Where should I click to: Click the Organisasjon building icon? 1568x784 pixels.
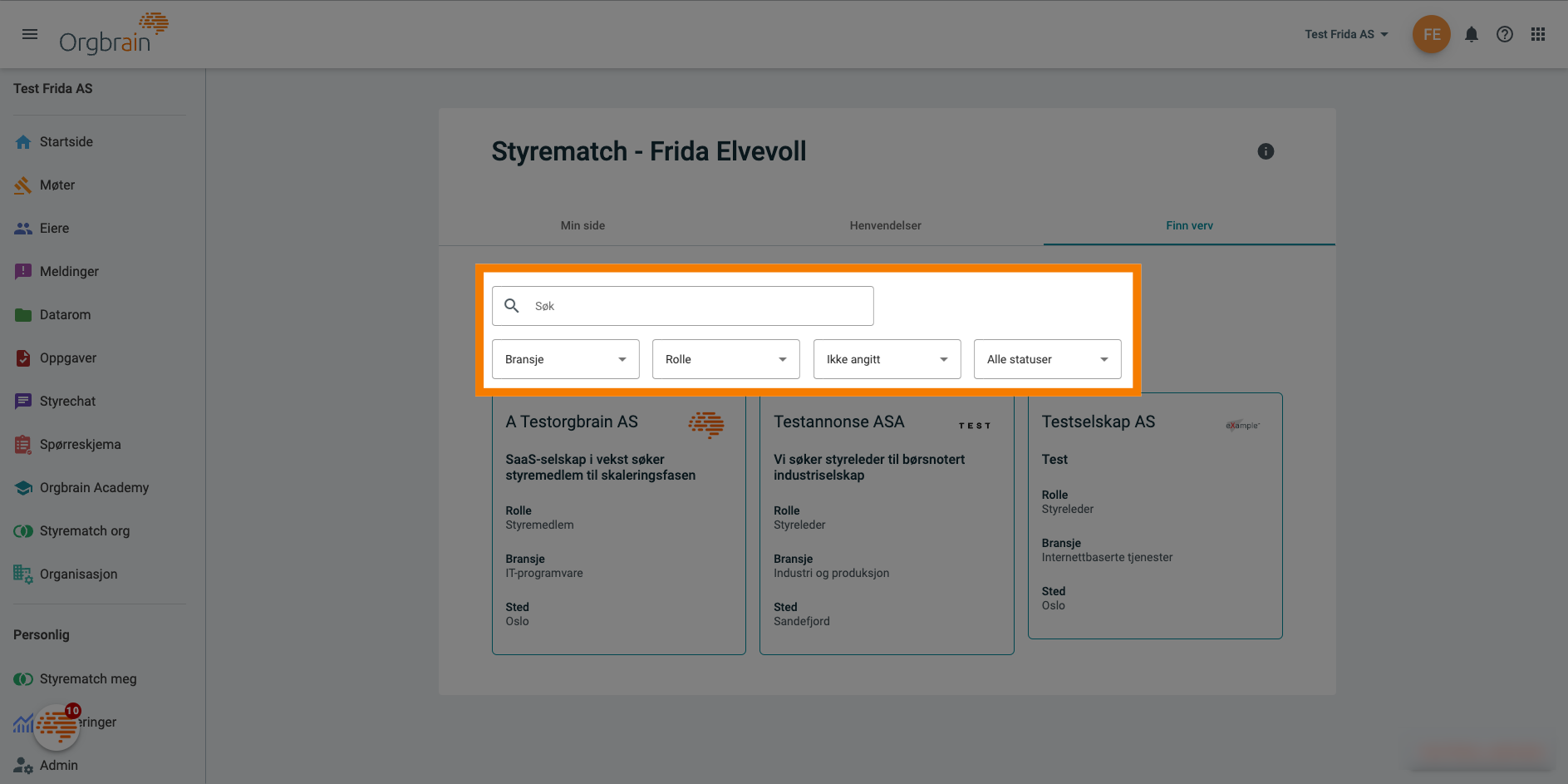23,574
